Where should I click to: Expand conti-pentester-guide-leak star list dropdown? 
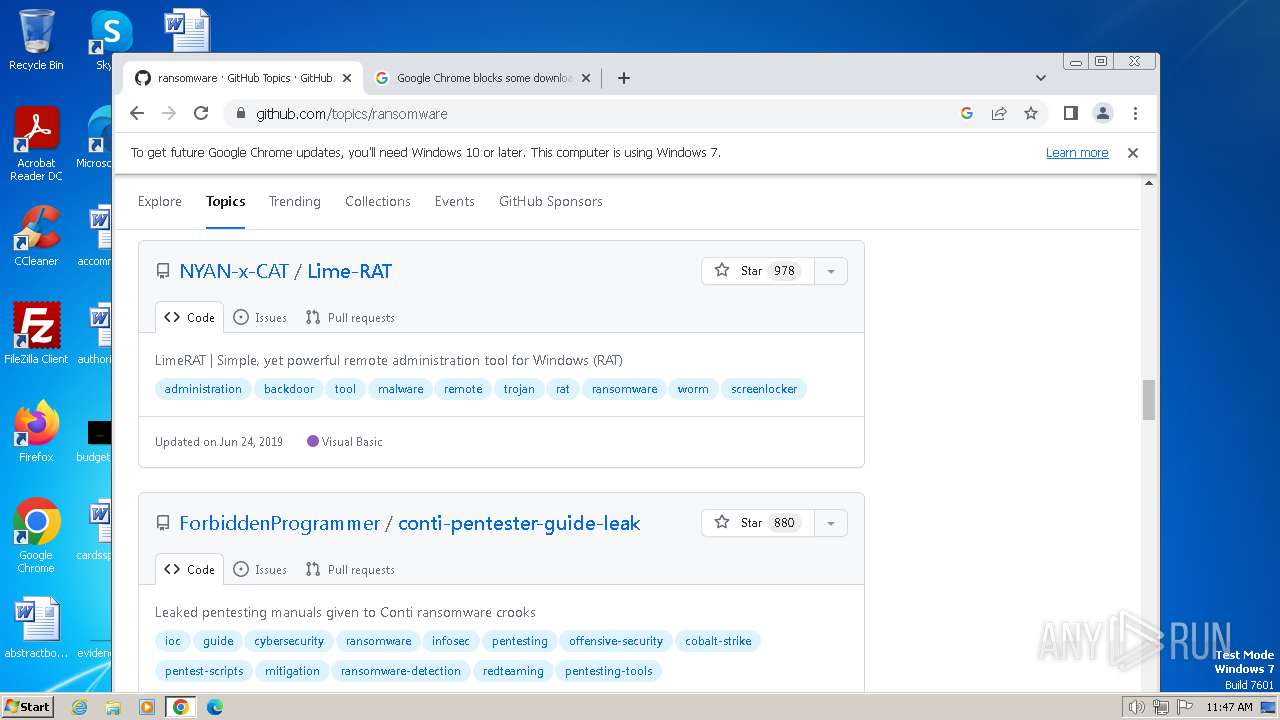tap(831, 523)
